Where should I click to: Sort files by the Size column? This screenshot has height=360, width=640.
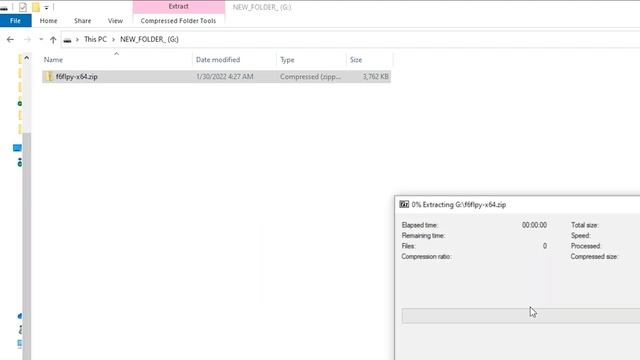tap(356, 60)
